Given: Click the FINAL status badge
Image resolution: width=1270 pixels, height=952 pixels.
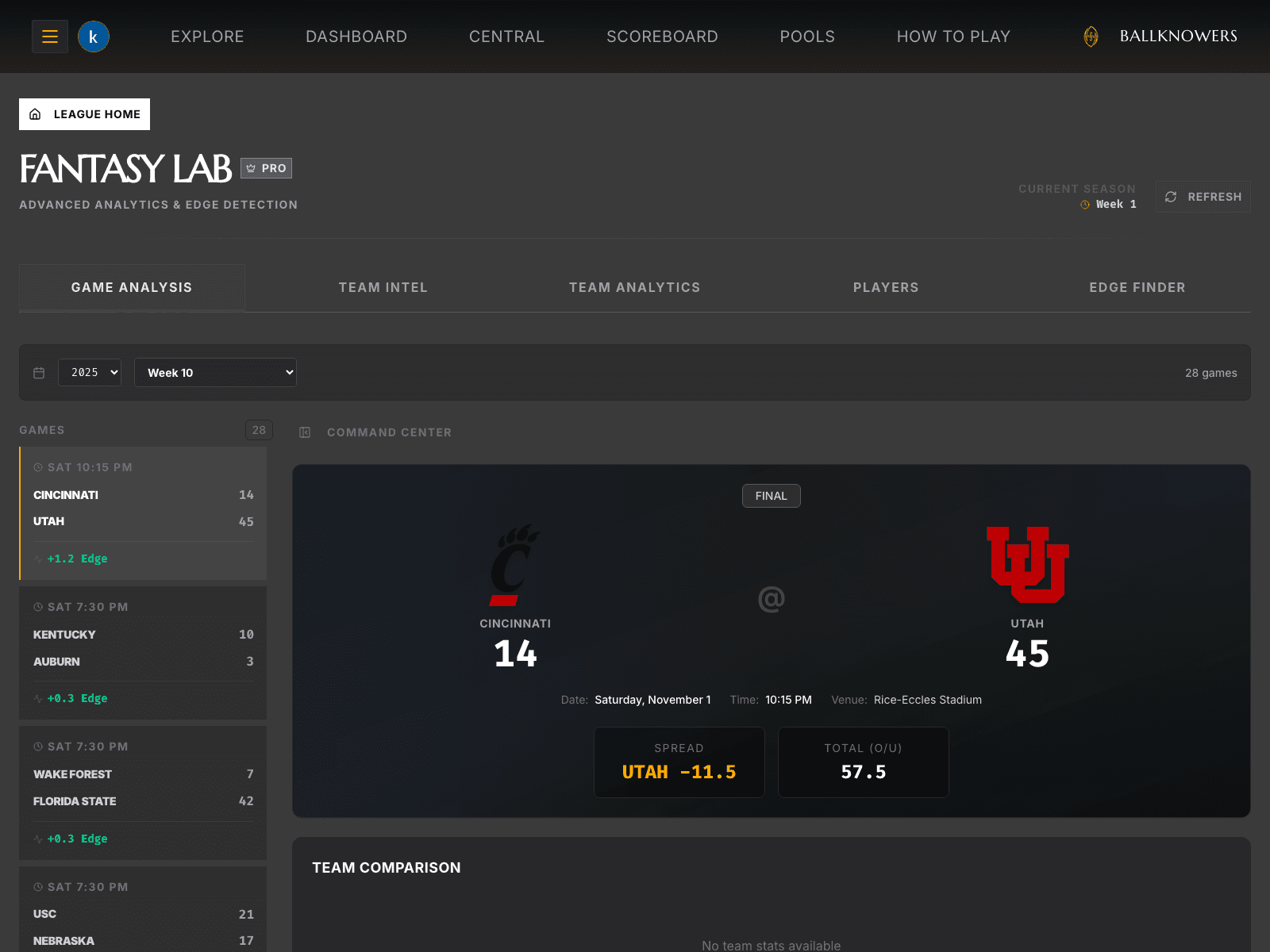Looking at the screenshot, I should (772, 496).
